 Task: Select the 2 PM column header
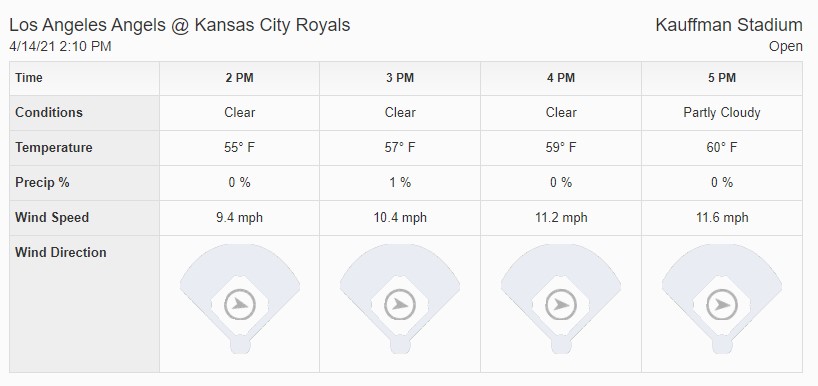(239, 78)
